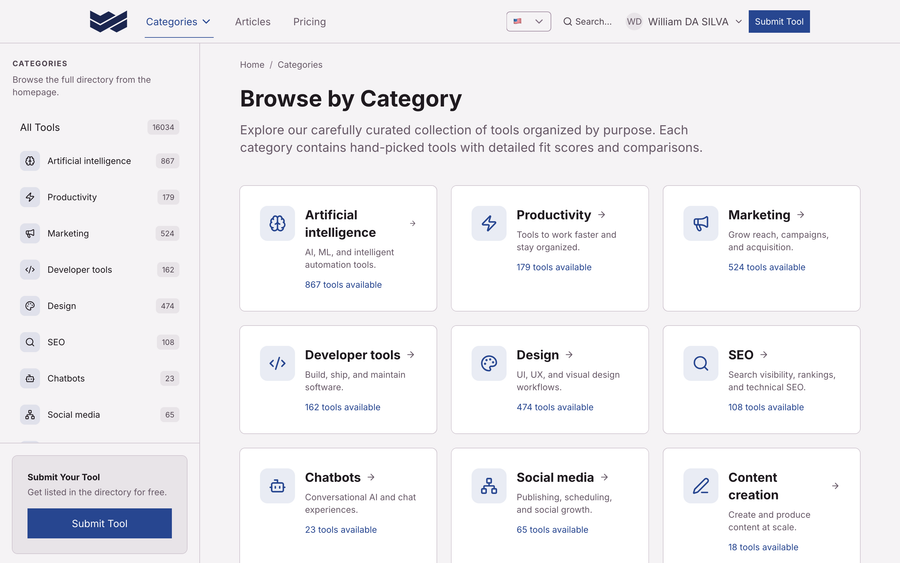Click the pencil icon on Content creation card
The image size is (900, 563).
[x=701, y=486]
